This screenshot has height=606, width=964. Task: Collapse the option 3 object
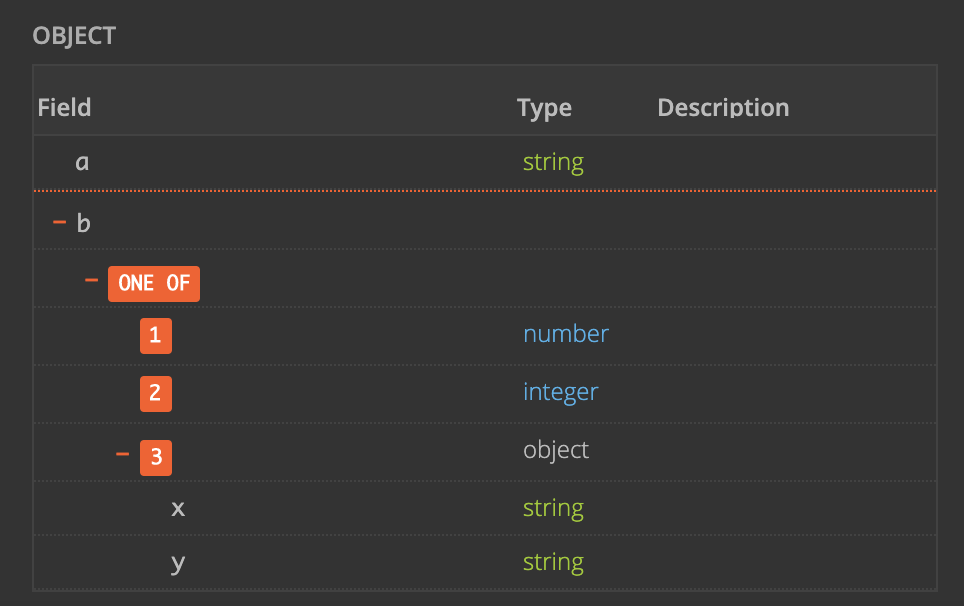pos(124,456)
